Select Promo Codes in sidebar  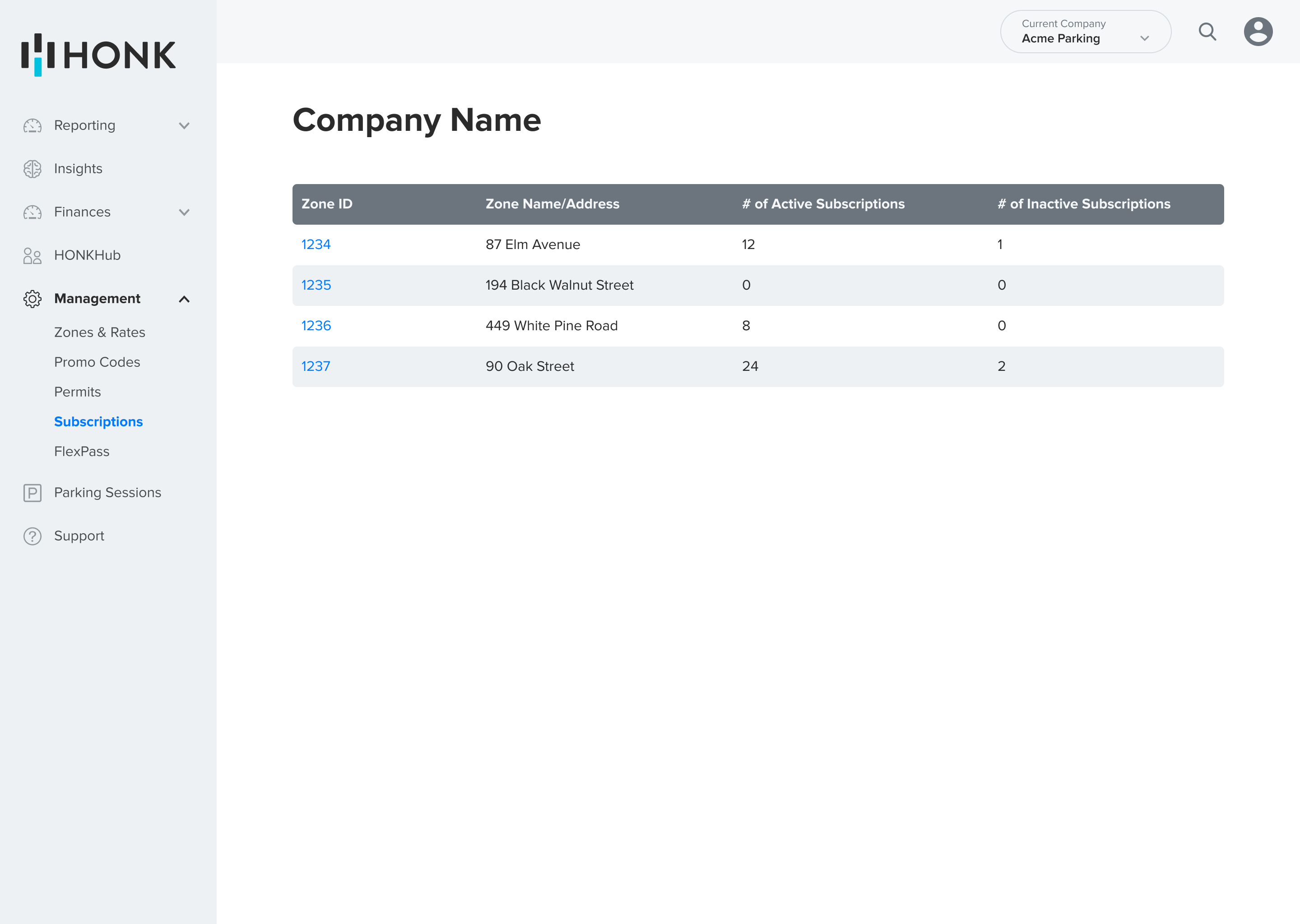coord(97,362)
